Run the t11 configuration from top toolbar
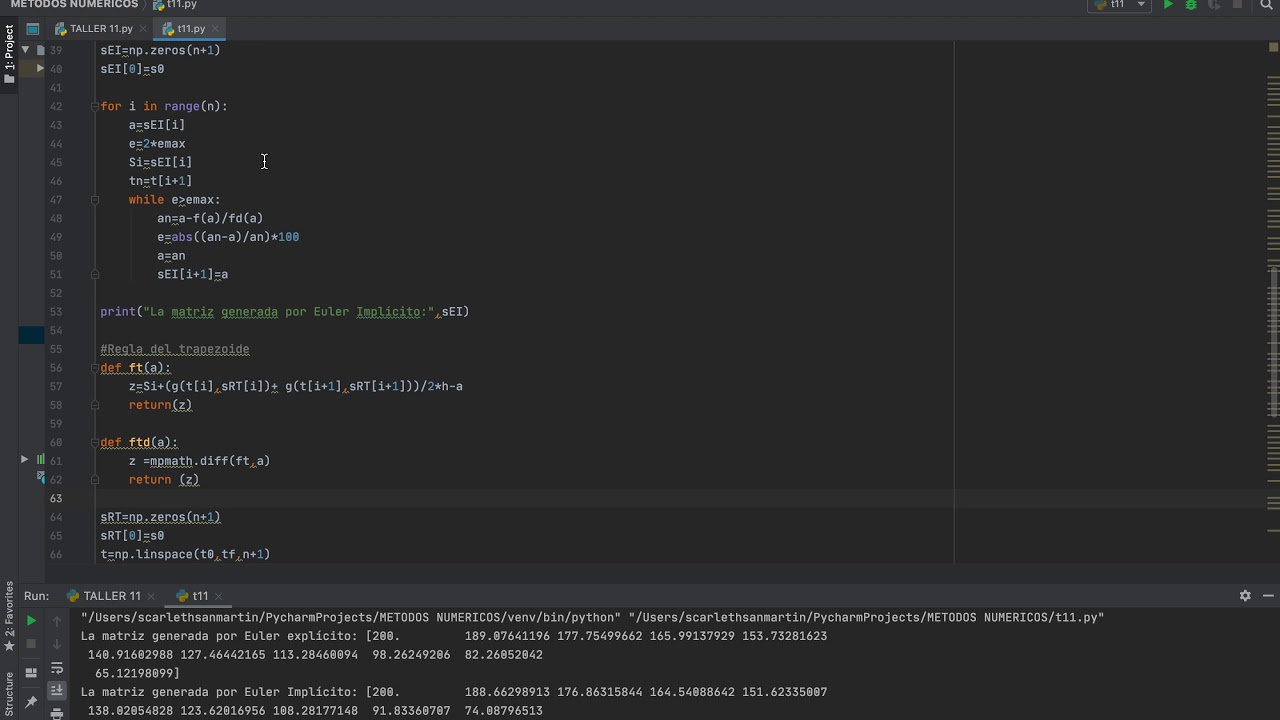Screen dimensions: 1280x720 tap(1168, 5)
